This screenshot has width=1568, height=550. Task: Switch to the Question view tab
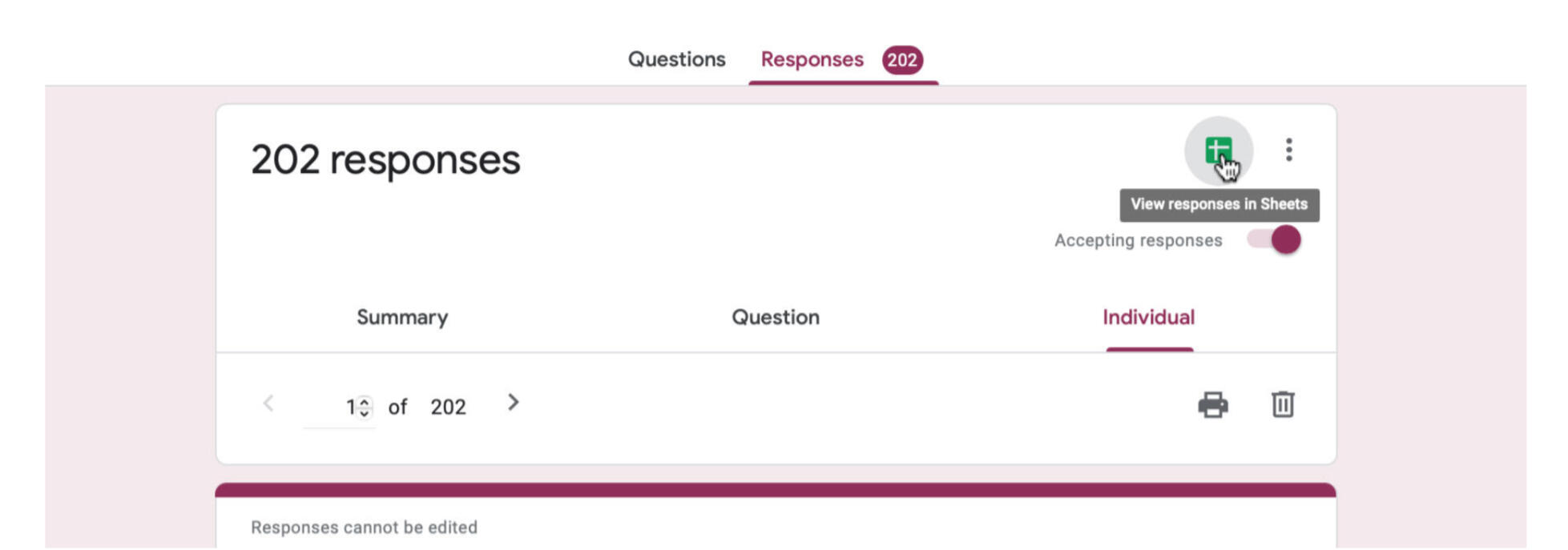(775, 317)
